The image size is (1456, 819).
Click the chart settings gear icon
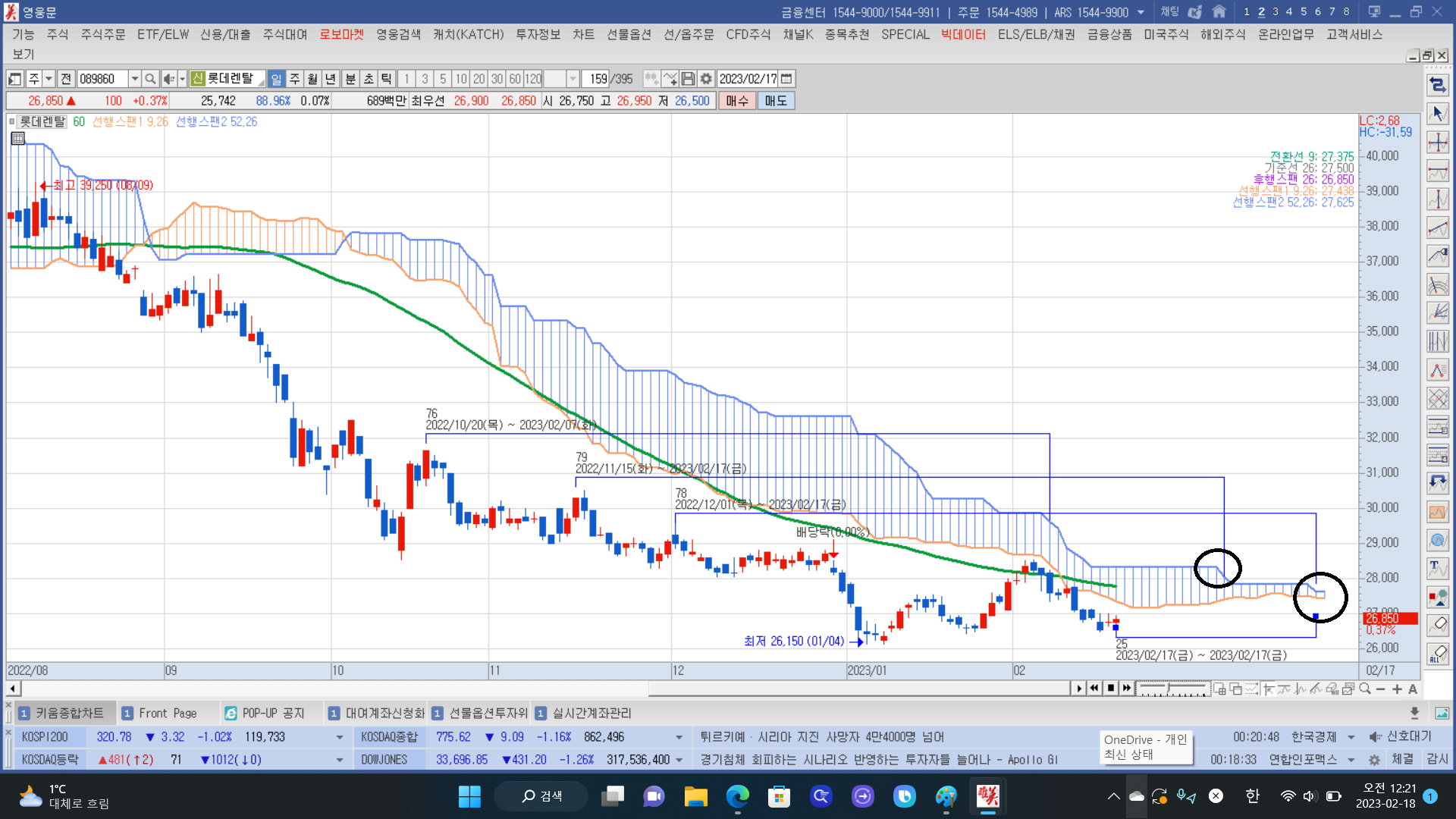click(706, 79)
